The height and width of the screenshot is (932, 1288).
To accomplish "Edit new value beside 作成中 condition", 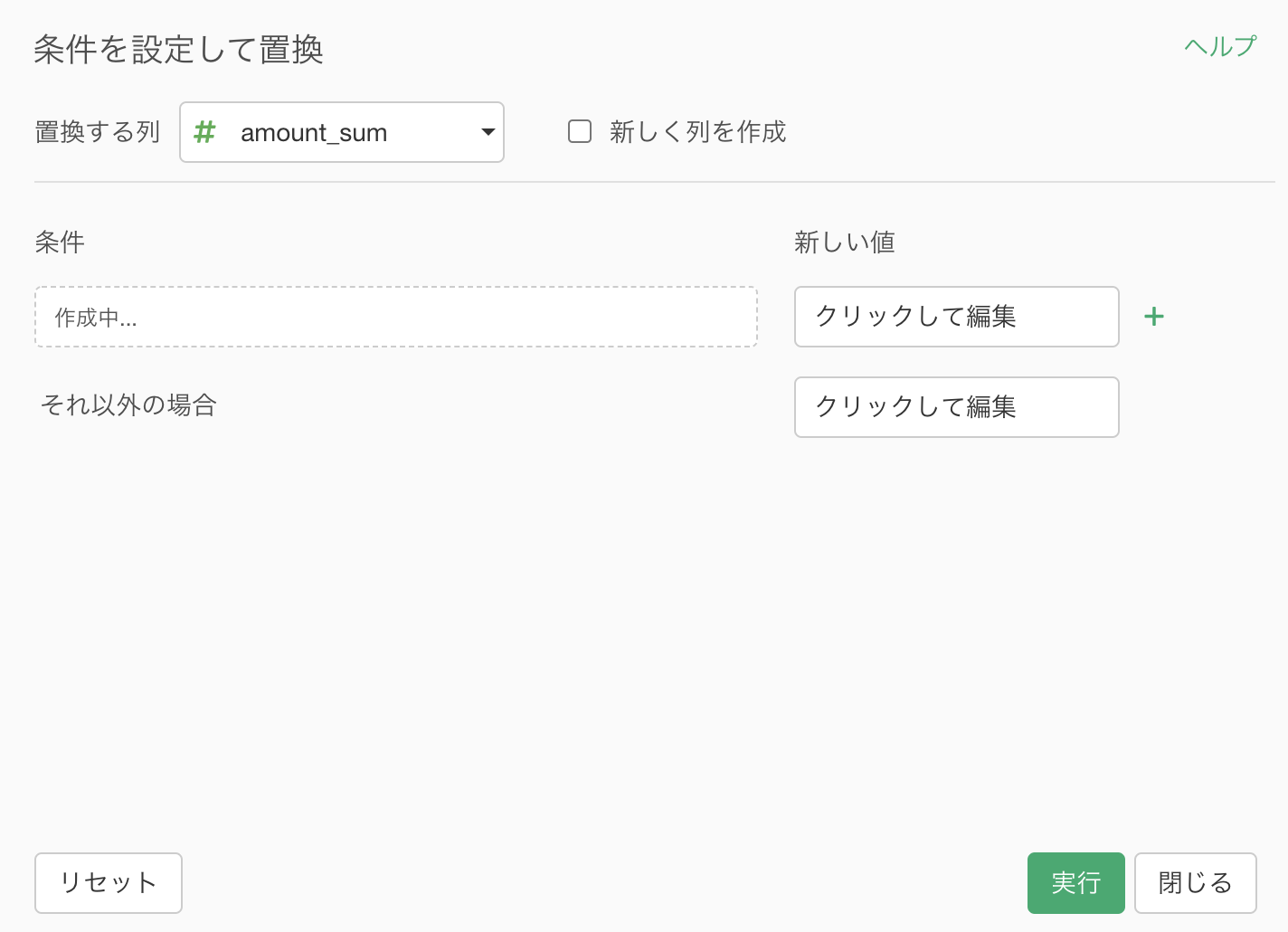I will (957, 317).
